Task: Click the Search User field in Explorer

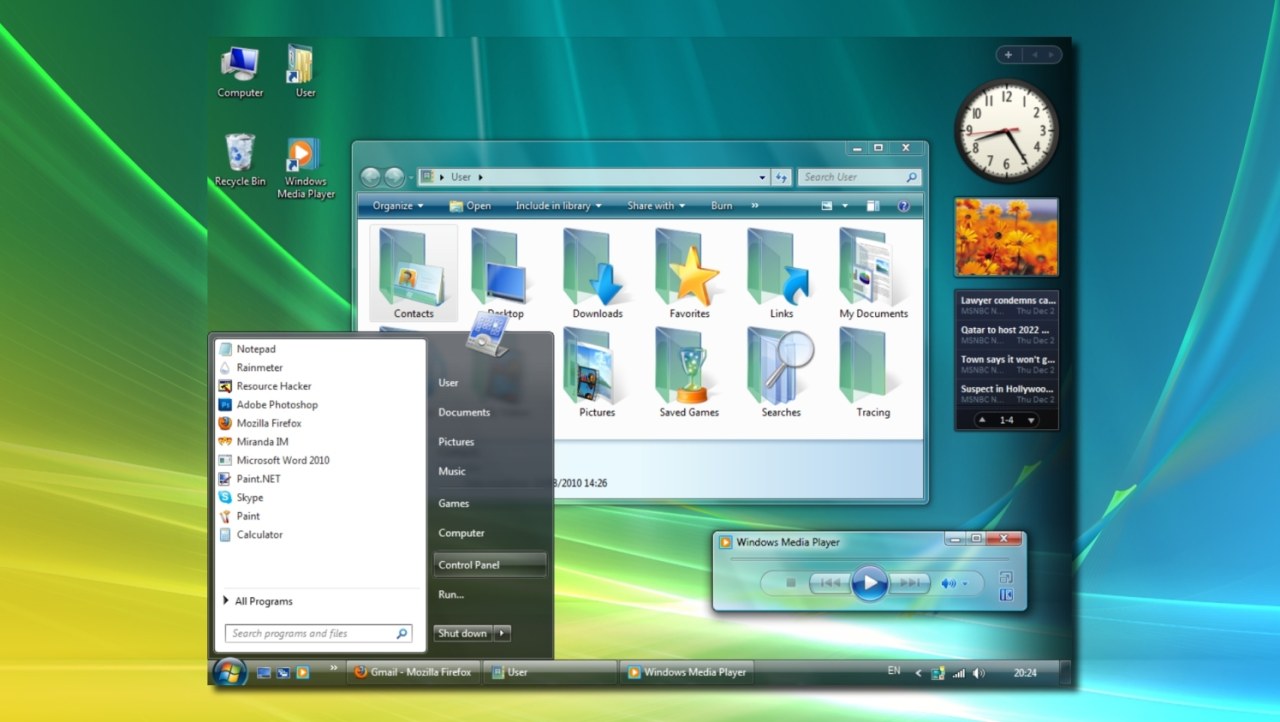Action: [859, 177]
